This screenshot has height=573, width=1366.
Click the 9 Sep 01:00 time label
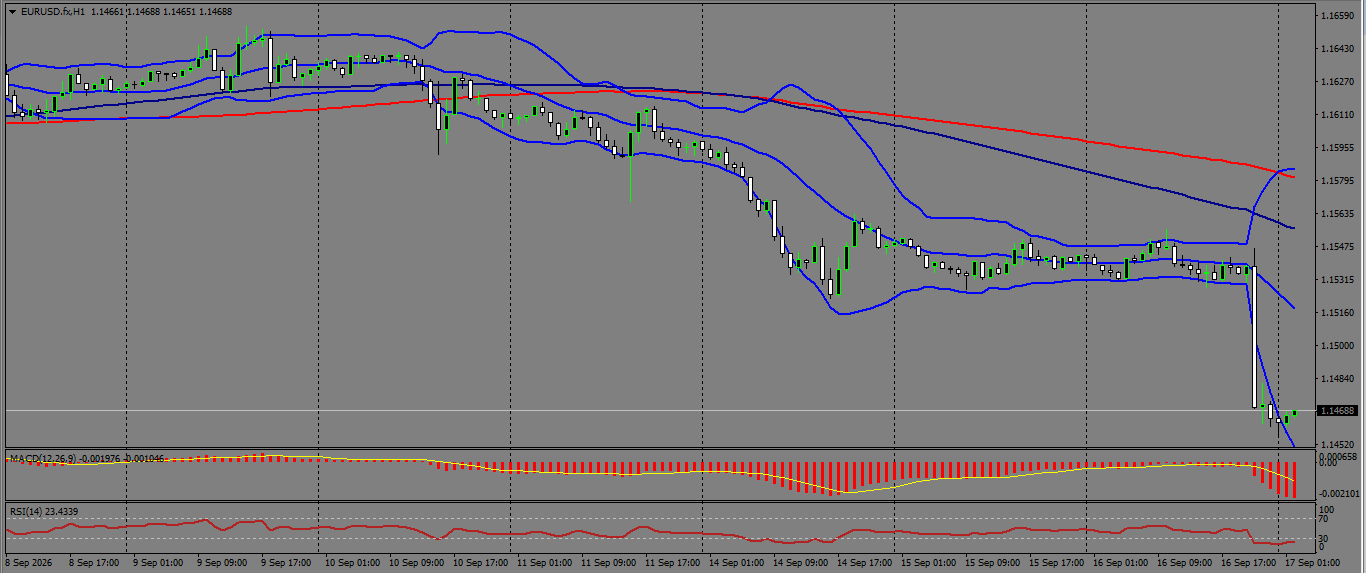pos(158,563)
